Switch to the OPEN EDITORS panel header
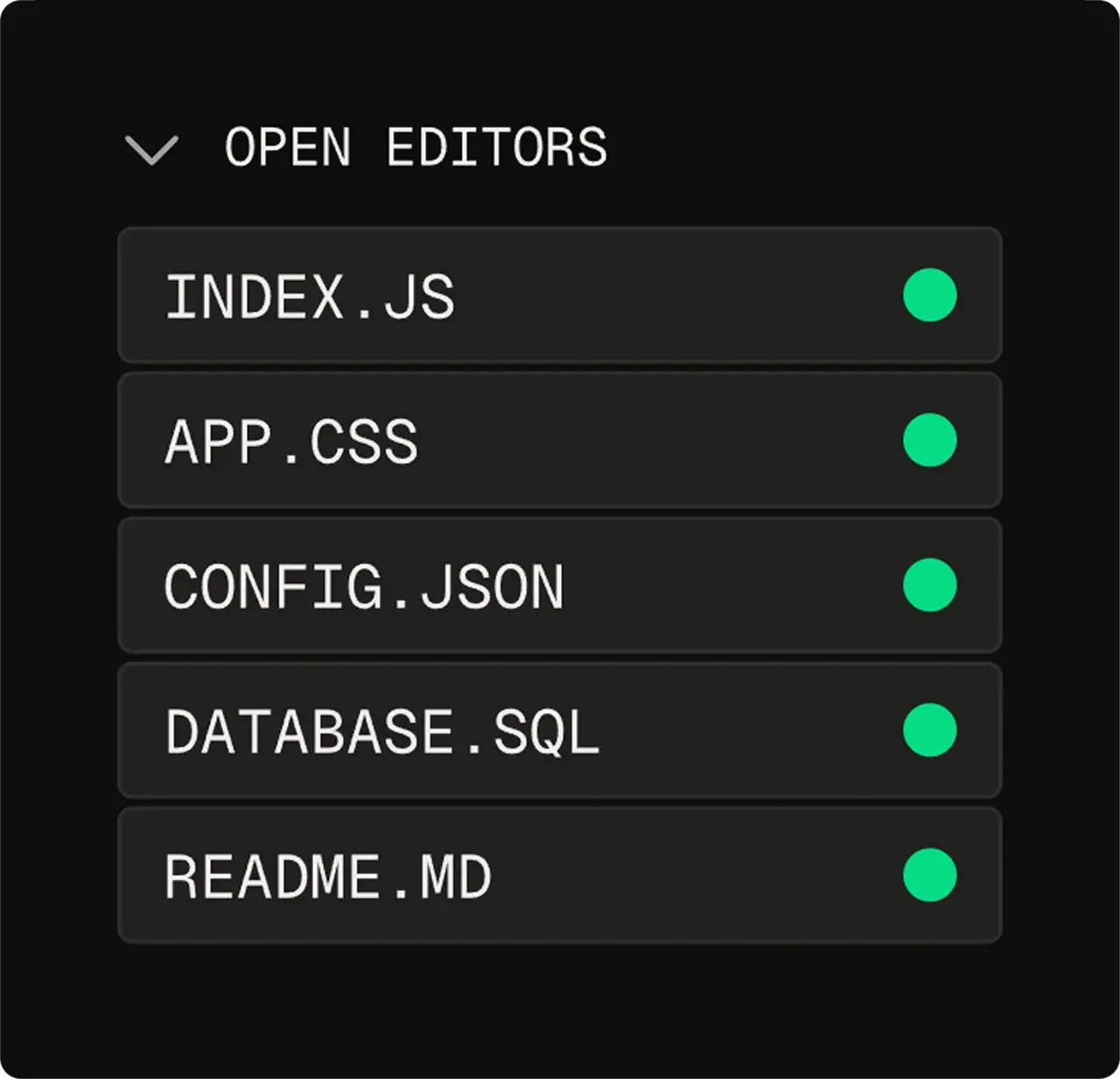This screenshot has width=1120, height=1079. coord(416,147)
